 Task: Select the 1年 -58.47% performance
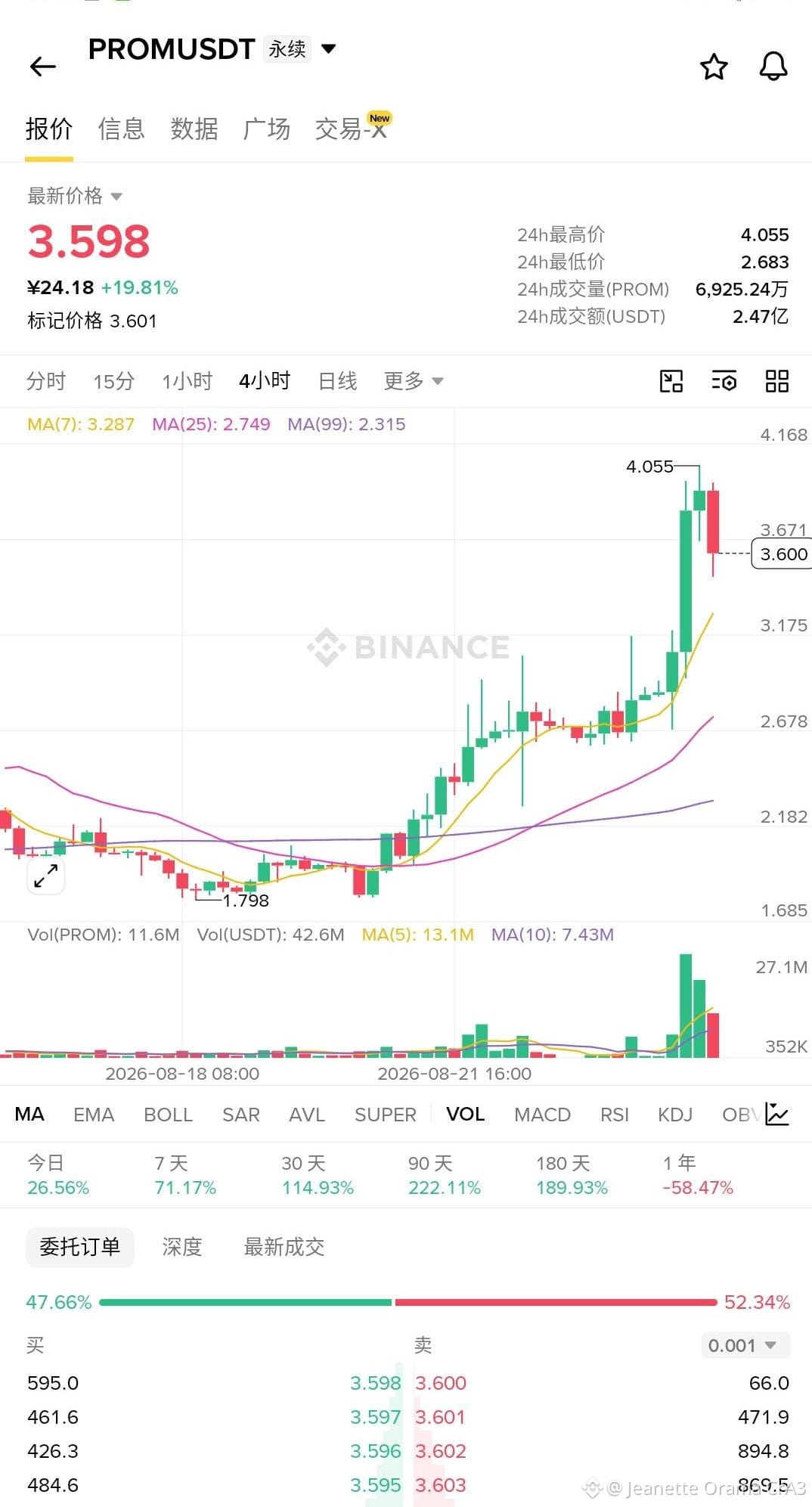pyautogui.click(x=698, y=1175)
